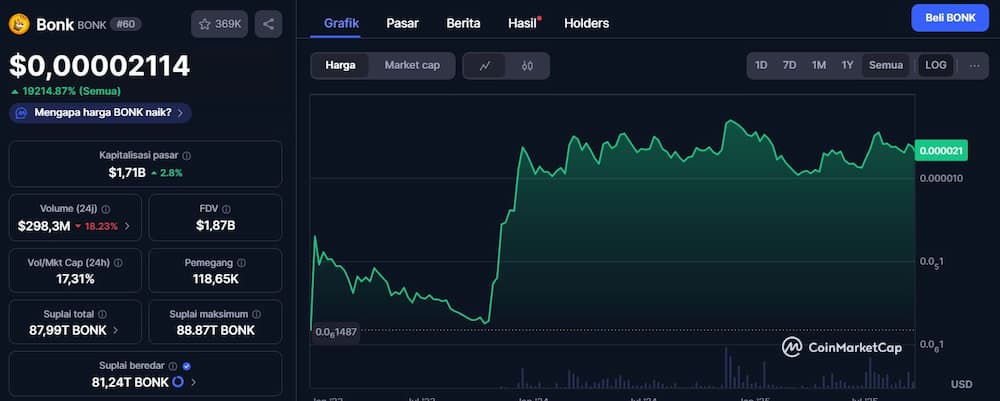Click info icon next to Volume (24j)
Screen dimensions: 1000x401
[106, 209]
